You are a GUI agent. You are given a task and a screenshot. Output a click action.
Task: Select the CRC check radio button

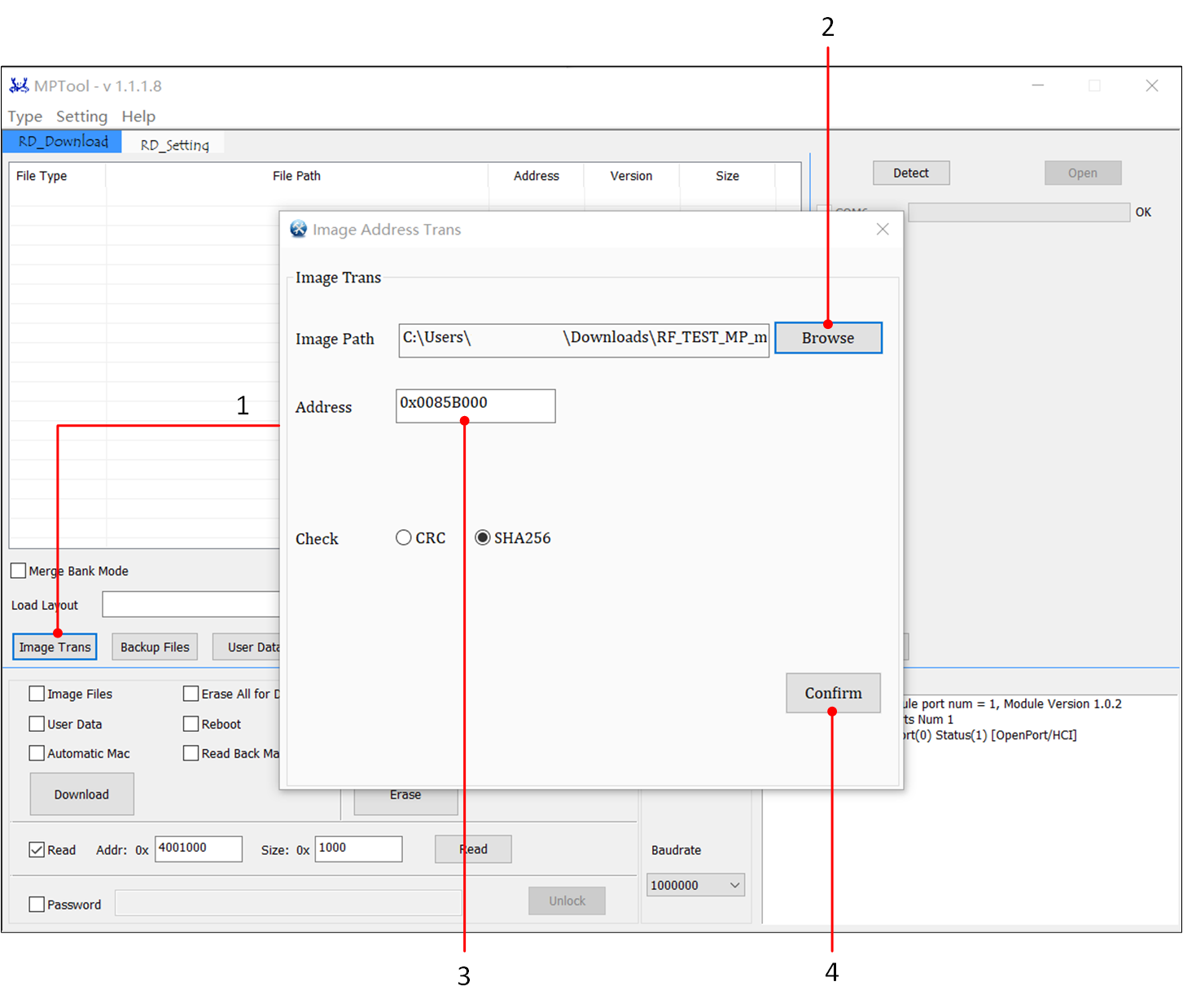tap(404, 537)
